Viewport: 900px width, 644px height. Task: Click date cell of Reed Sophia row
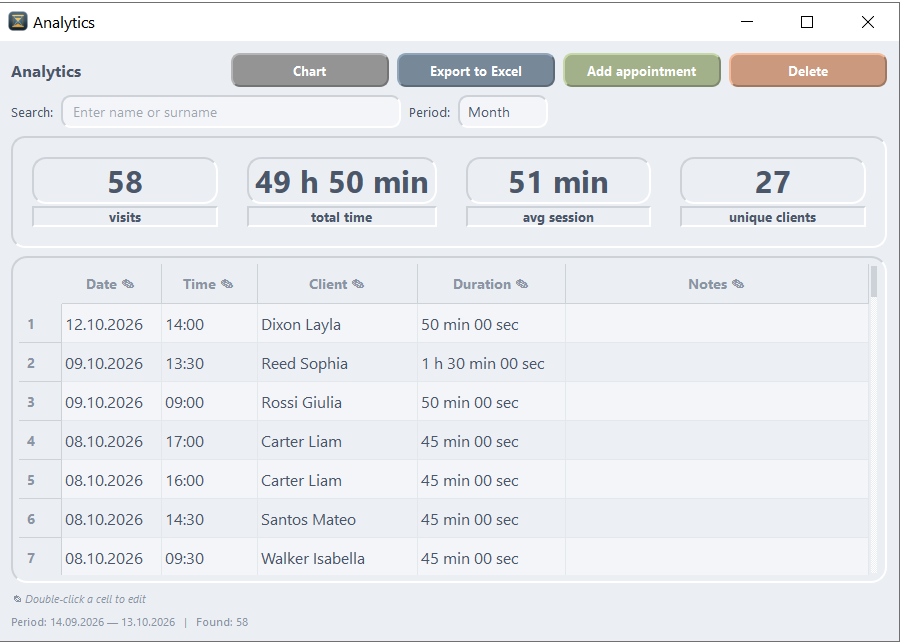(x=111, y=363)
